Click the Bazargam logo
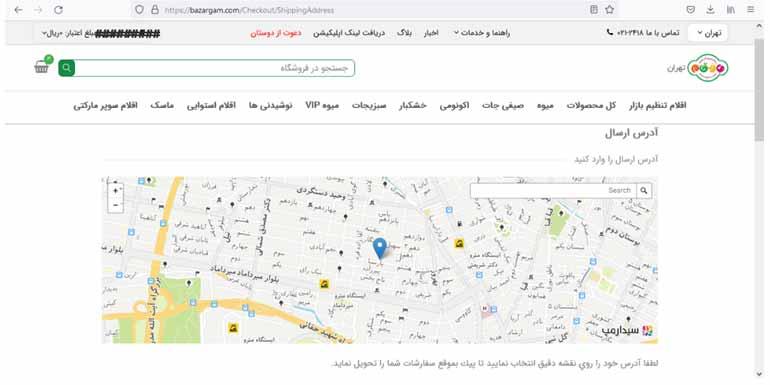The image size is (770, 385). [708, 68]
